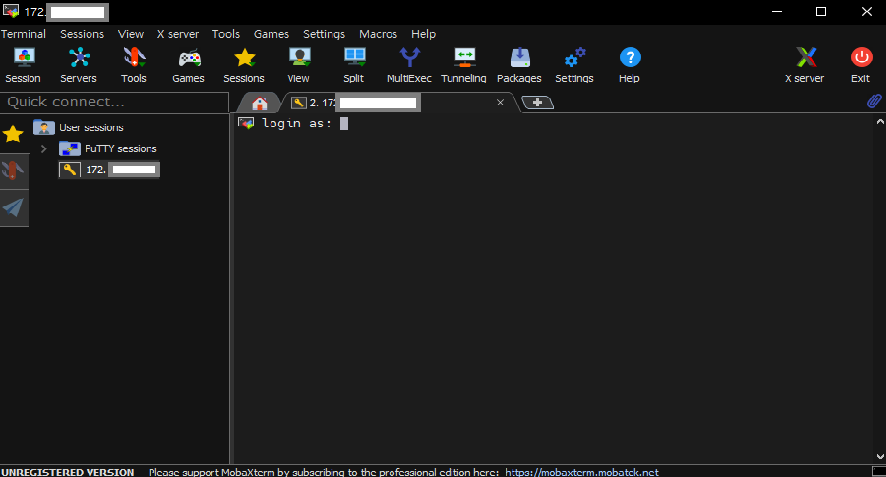Split the terminal with Split icon

pos(354,65)
